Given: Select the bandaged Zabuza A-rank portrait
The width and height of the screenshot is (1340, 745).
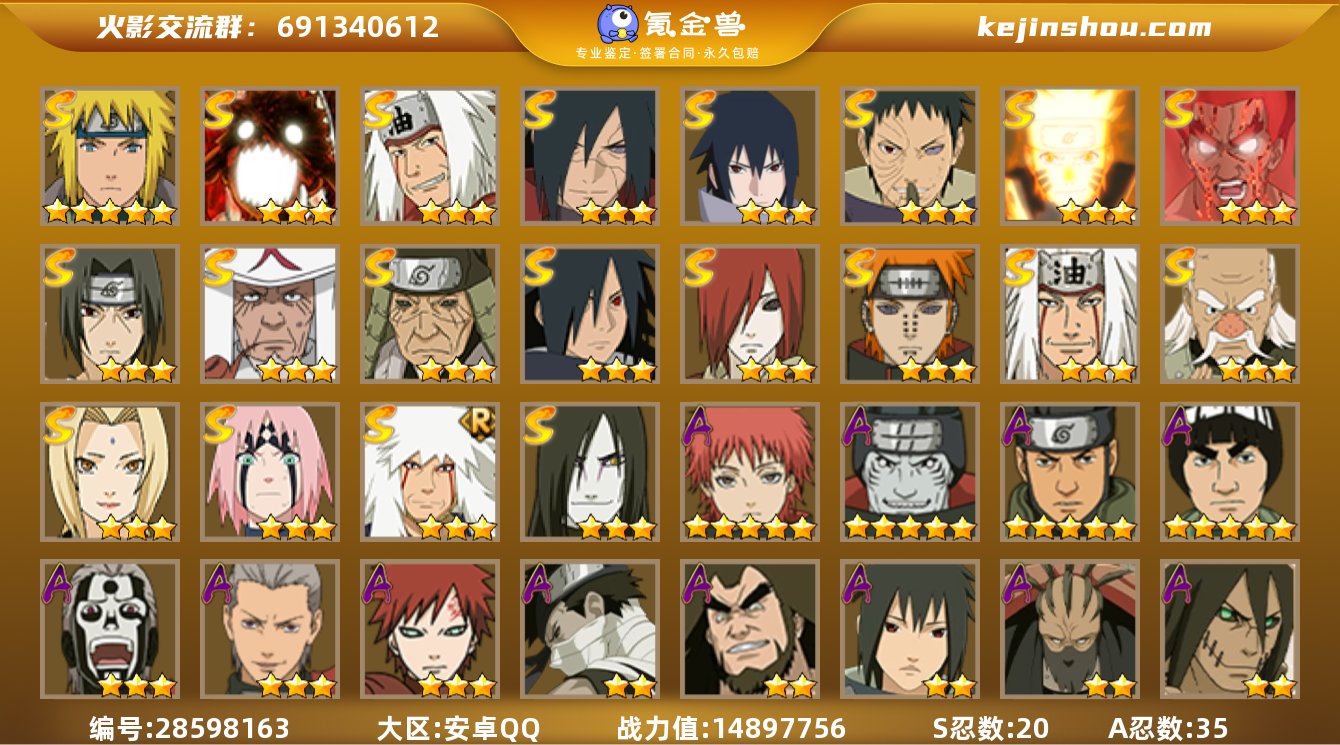Looking at the screenshot, I should click(590, 630).
